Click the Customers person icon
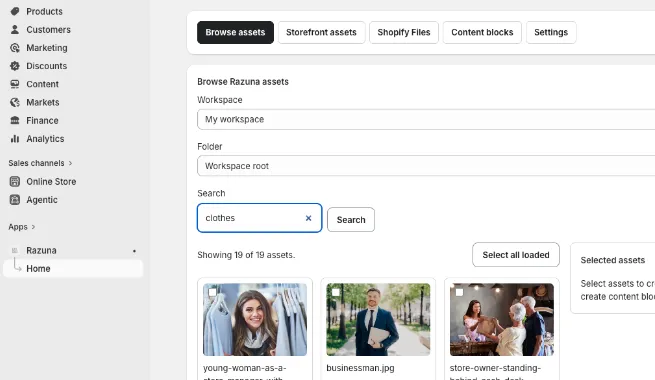Screen dimensions: 655x380 pos(15,30)
